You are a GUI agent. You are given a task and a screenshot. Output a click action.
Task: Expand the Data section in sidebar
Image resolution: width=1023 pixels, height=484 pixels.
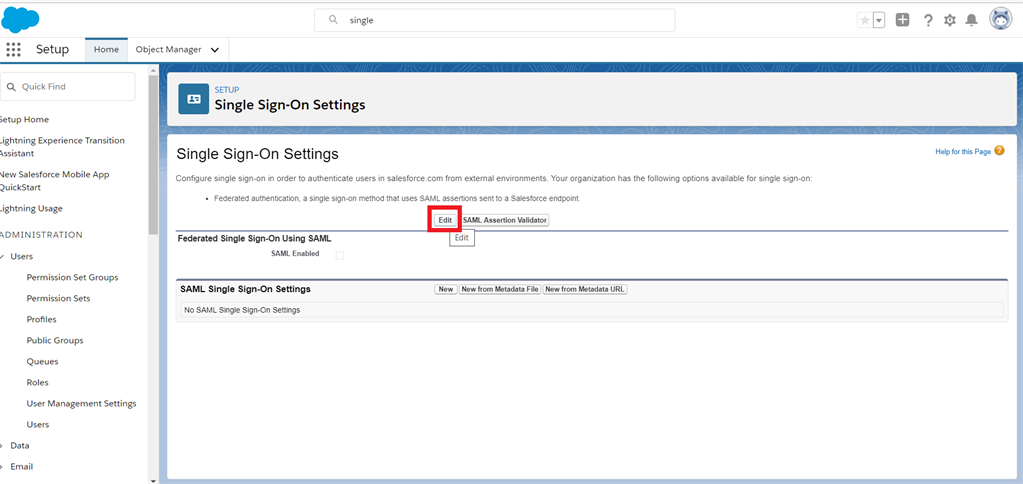3,445
